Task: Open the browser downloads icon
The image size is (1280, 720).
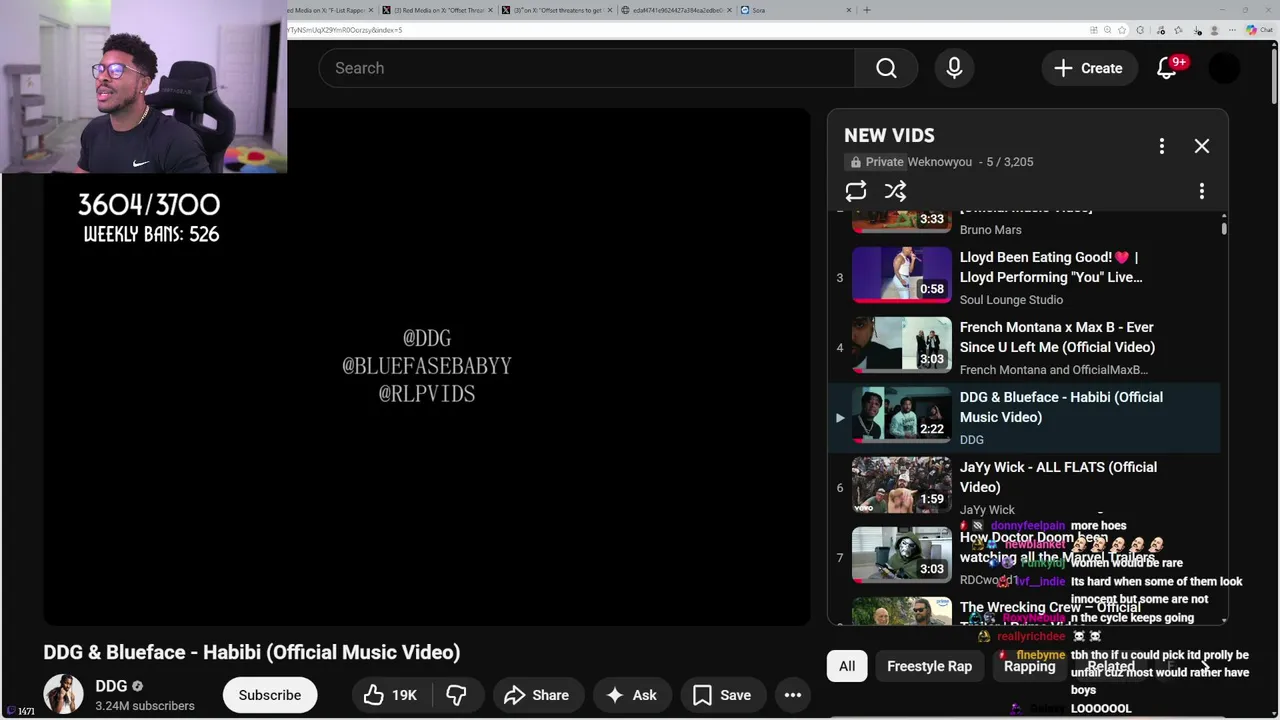Action: (x=1197, y=30)
